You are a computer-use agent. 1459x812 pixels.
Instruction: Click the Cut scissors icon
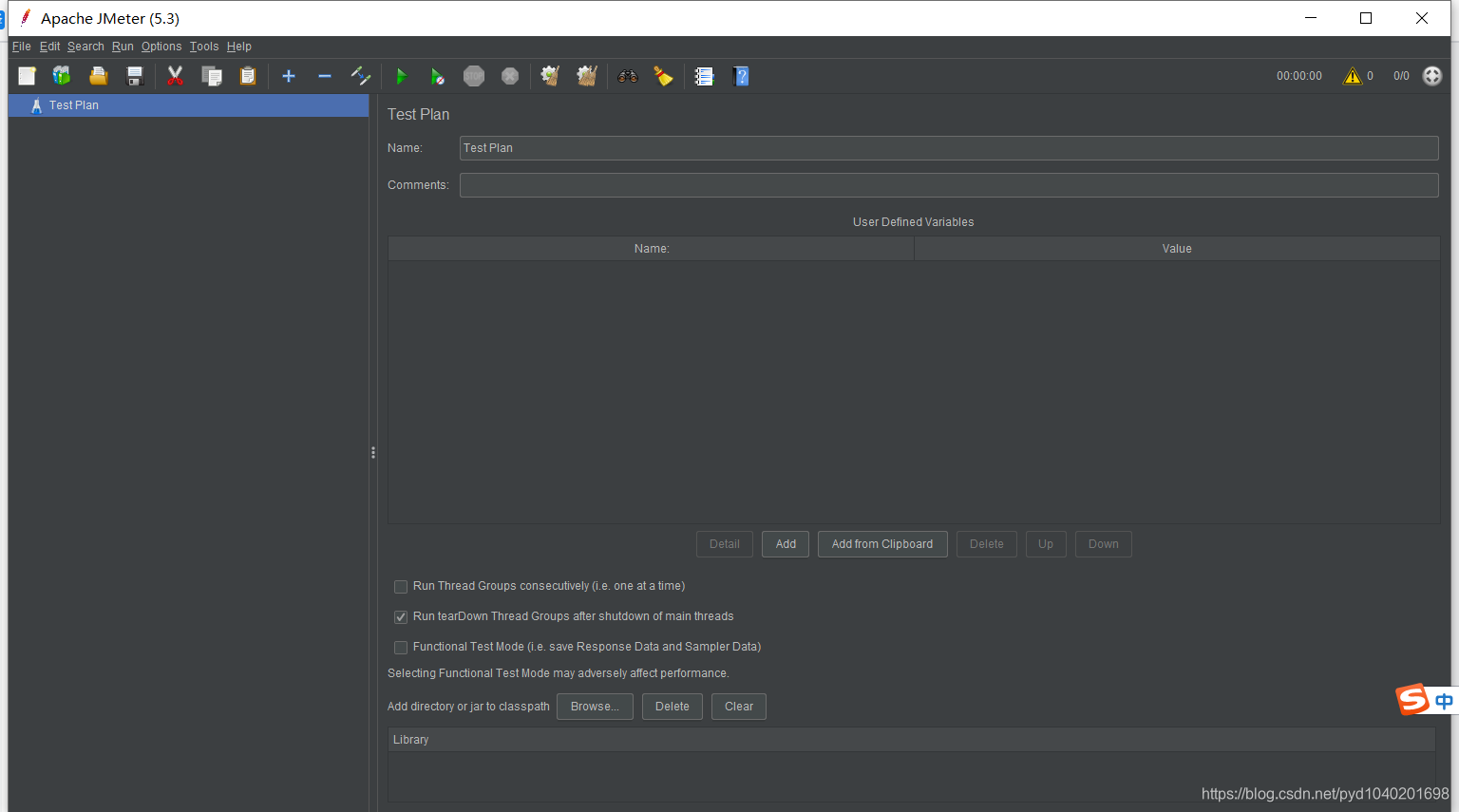(175, 76)
